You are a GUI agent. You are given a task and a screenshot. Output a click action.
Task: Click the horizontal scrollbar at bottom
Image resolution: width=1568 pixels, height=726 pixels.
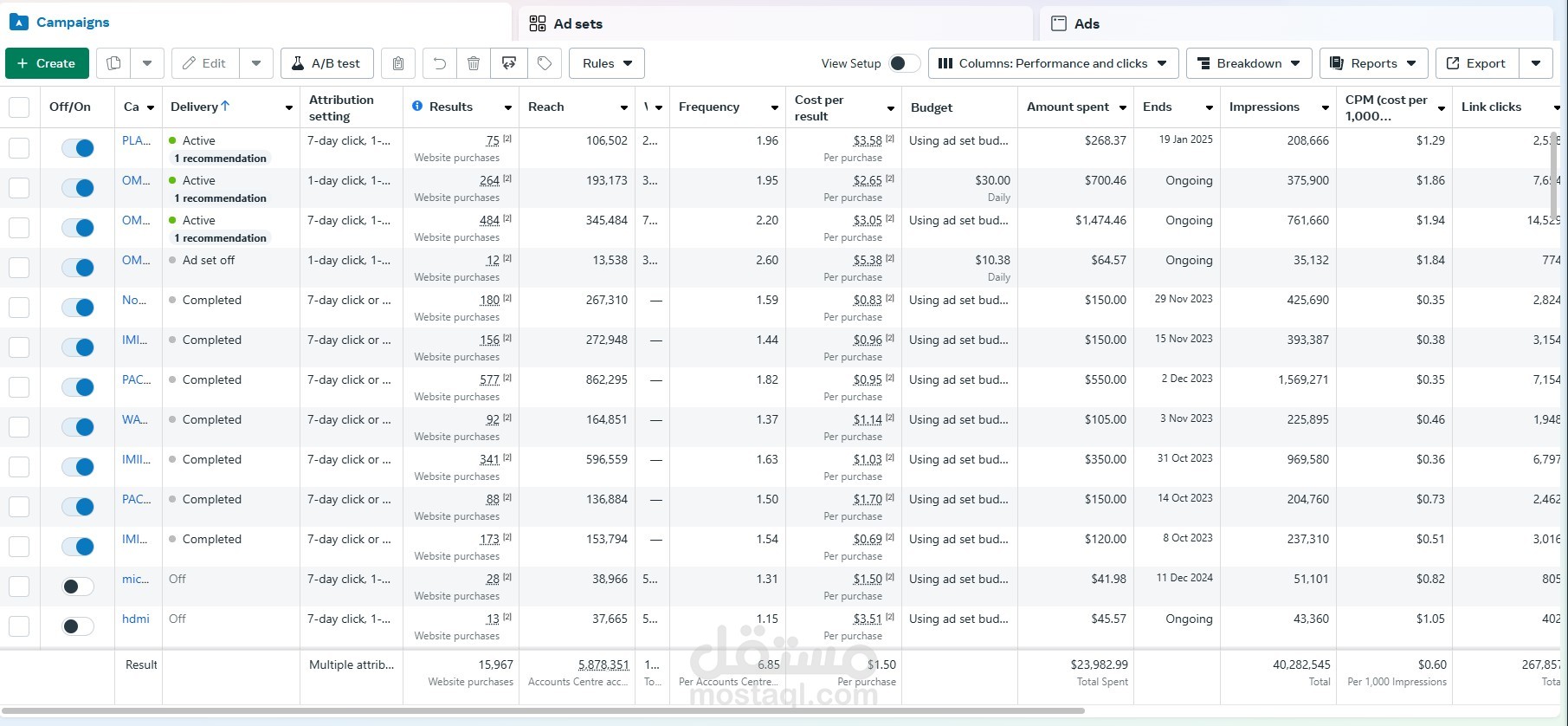click(x=543, y=711)
